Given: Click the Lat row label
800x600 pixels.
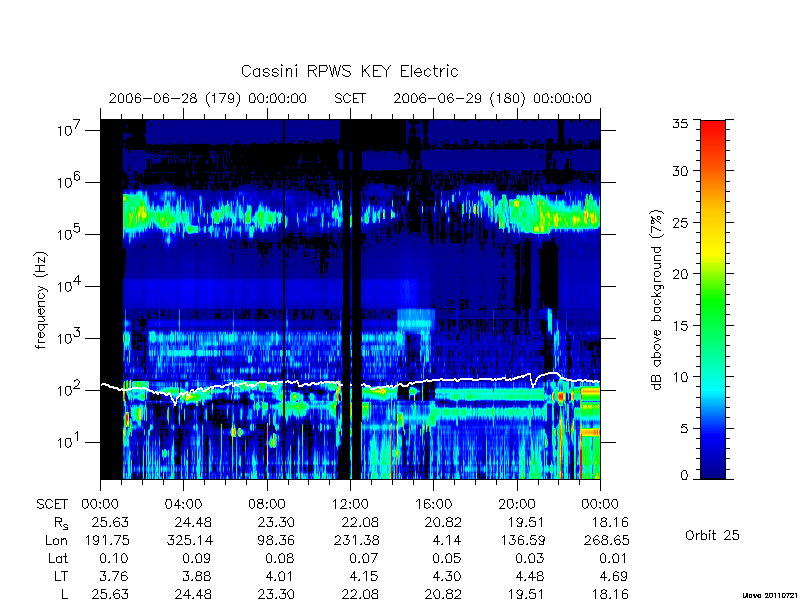Looking at the screenshot, I should coord(58,559).
